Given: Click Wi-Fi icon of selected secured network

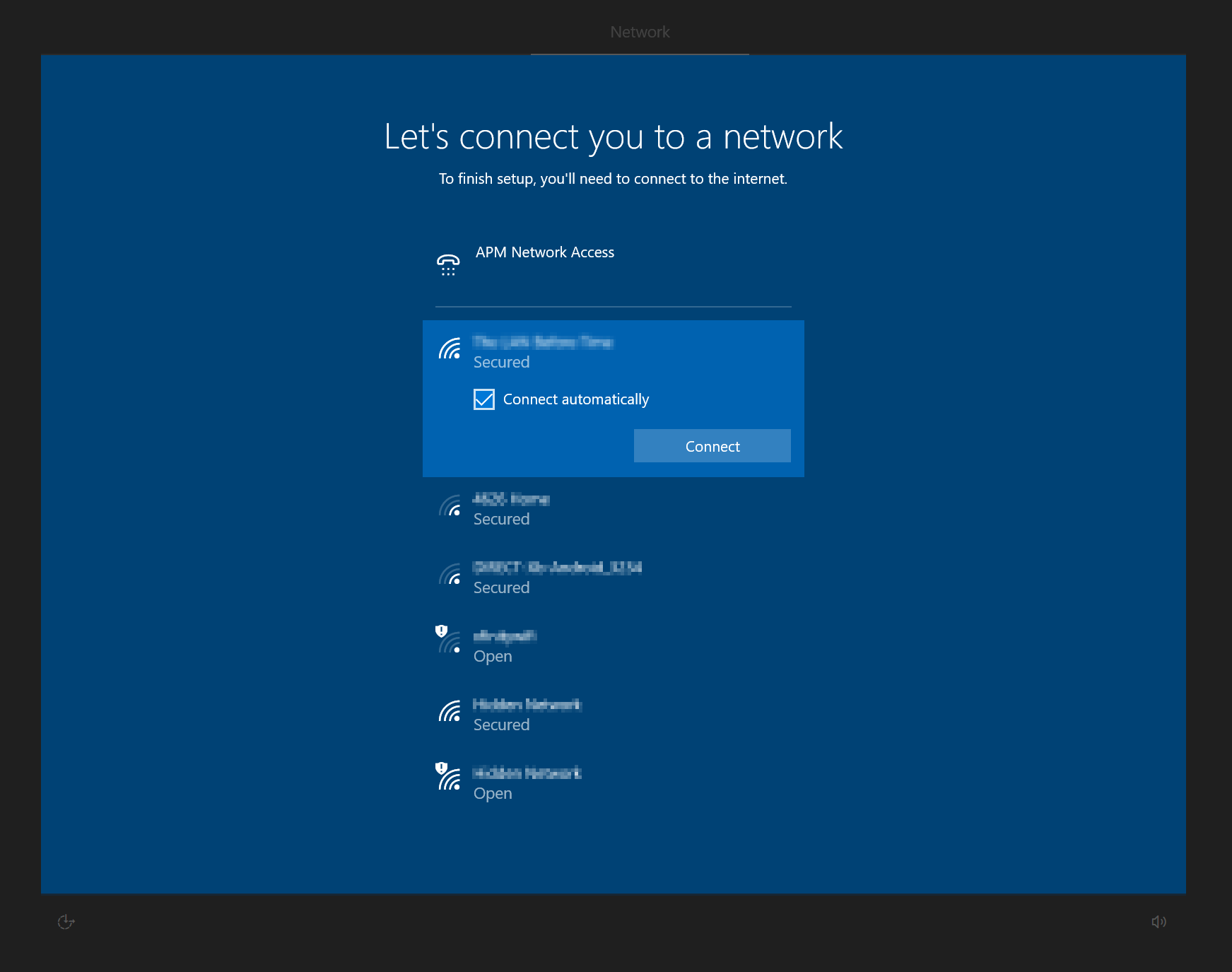Looking at the screenshot, I should click(x=450, y=349).
